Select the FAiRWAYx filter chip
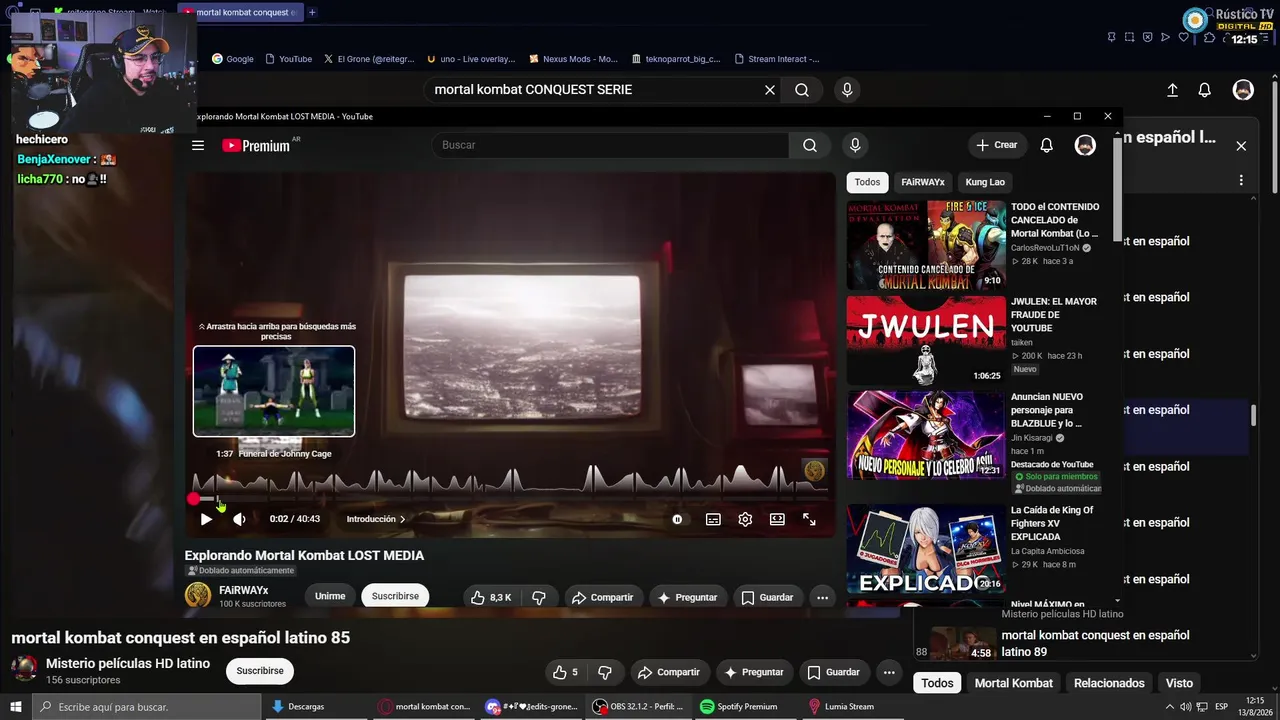The height and width of the screenshot is (720, 1280). pyautogui.click(x=923, y=182)
